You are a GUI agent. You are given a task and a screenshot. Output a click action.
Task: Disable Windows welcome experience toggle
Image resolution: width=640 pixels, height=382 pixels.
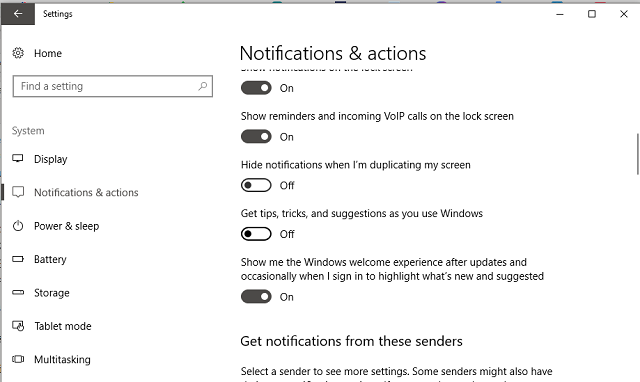pyautogui.click(x=256, y=297)
